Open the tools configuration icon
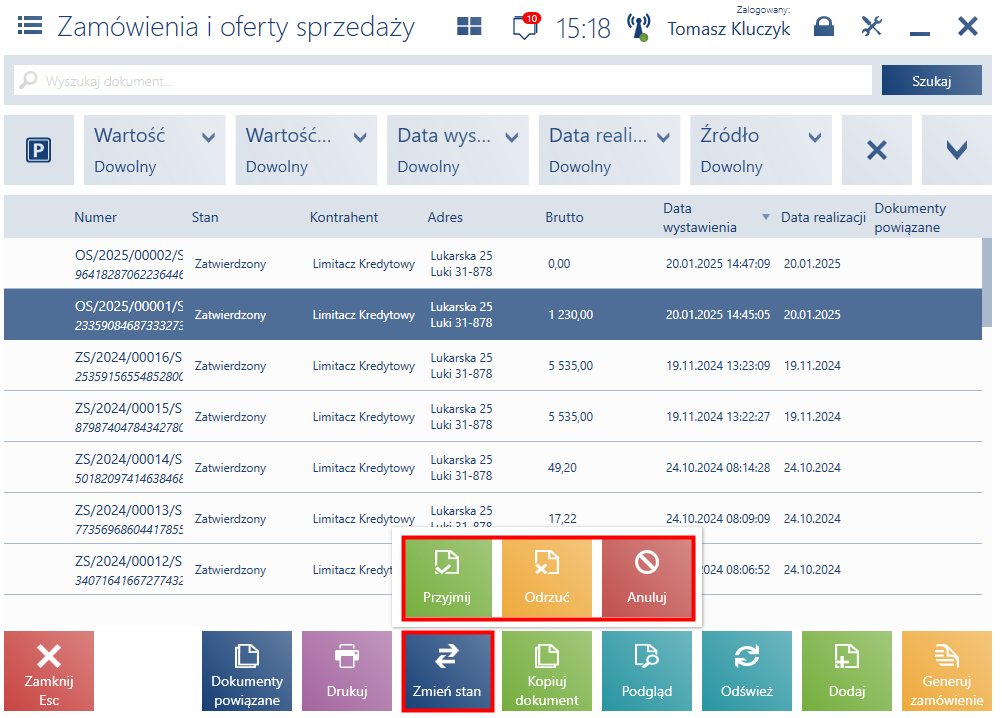This screenshot has height=718, width=1002. coord(872,26)
